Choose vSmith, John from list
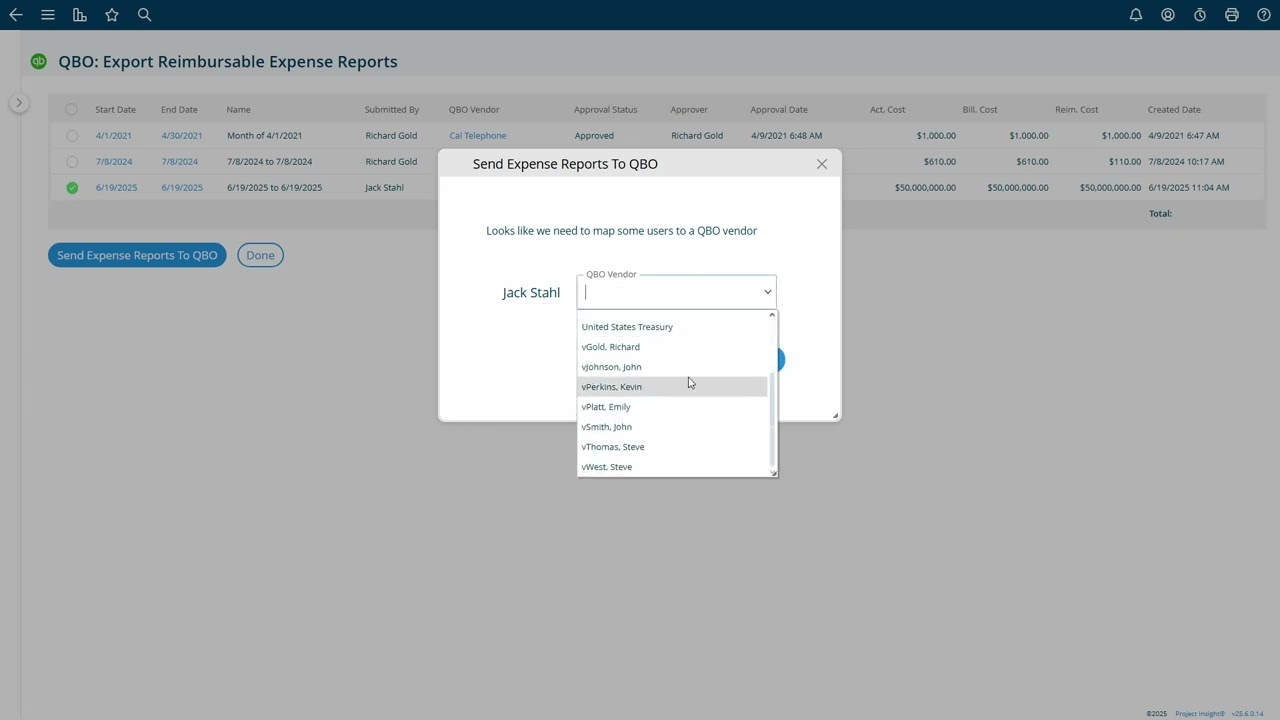 pos(672,427)
